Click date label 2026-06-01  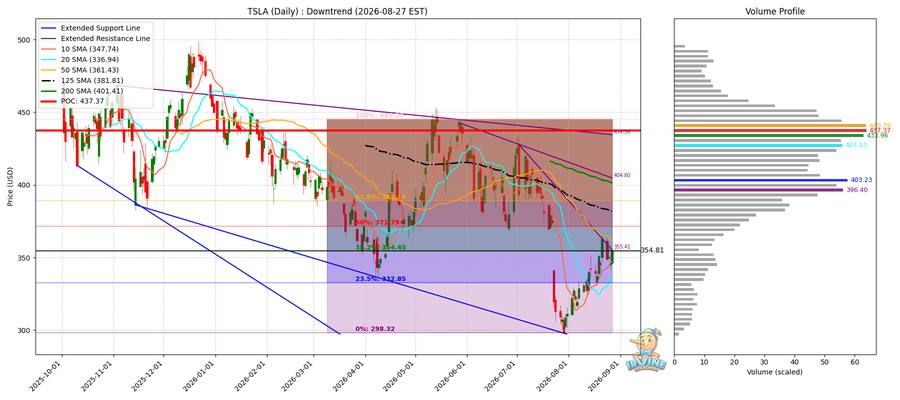tap(453, 375)
